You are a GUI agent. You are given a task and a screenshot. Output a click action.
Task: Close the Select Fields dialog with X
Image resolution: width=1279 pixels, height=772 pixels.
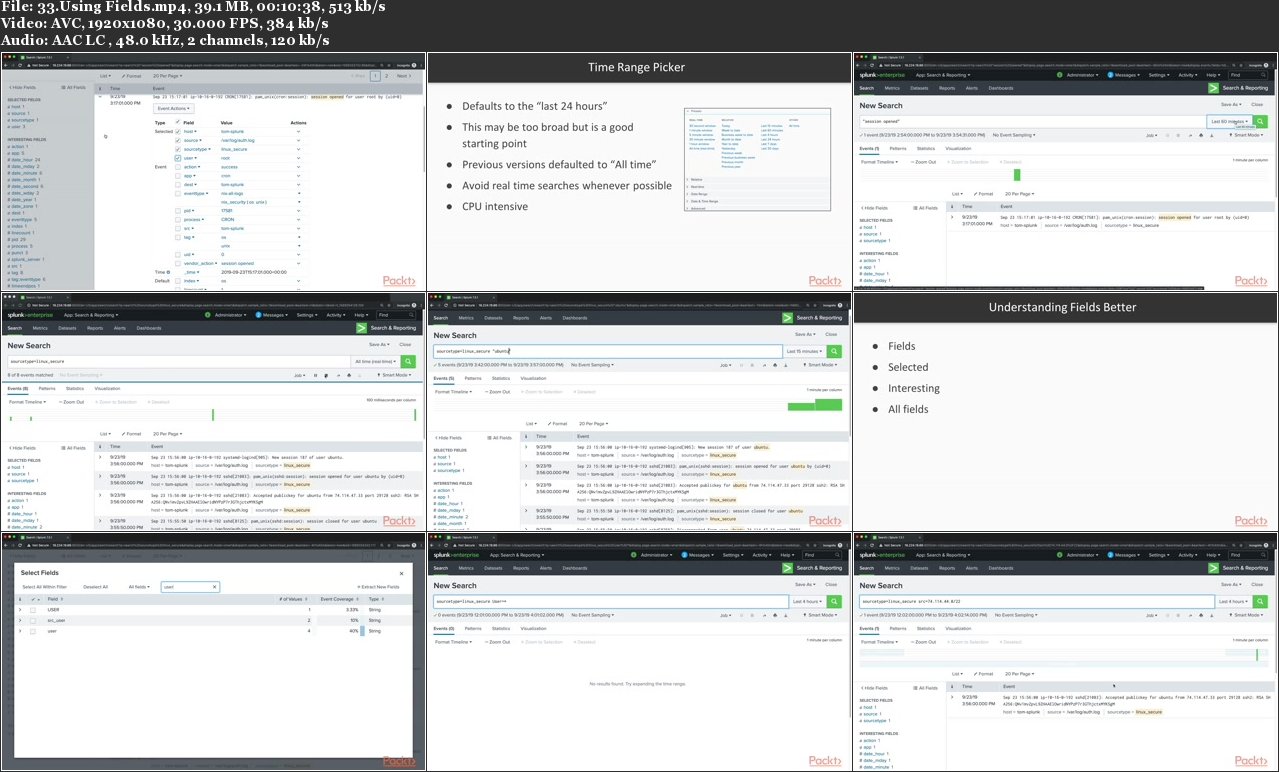click(401, 572)
